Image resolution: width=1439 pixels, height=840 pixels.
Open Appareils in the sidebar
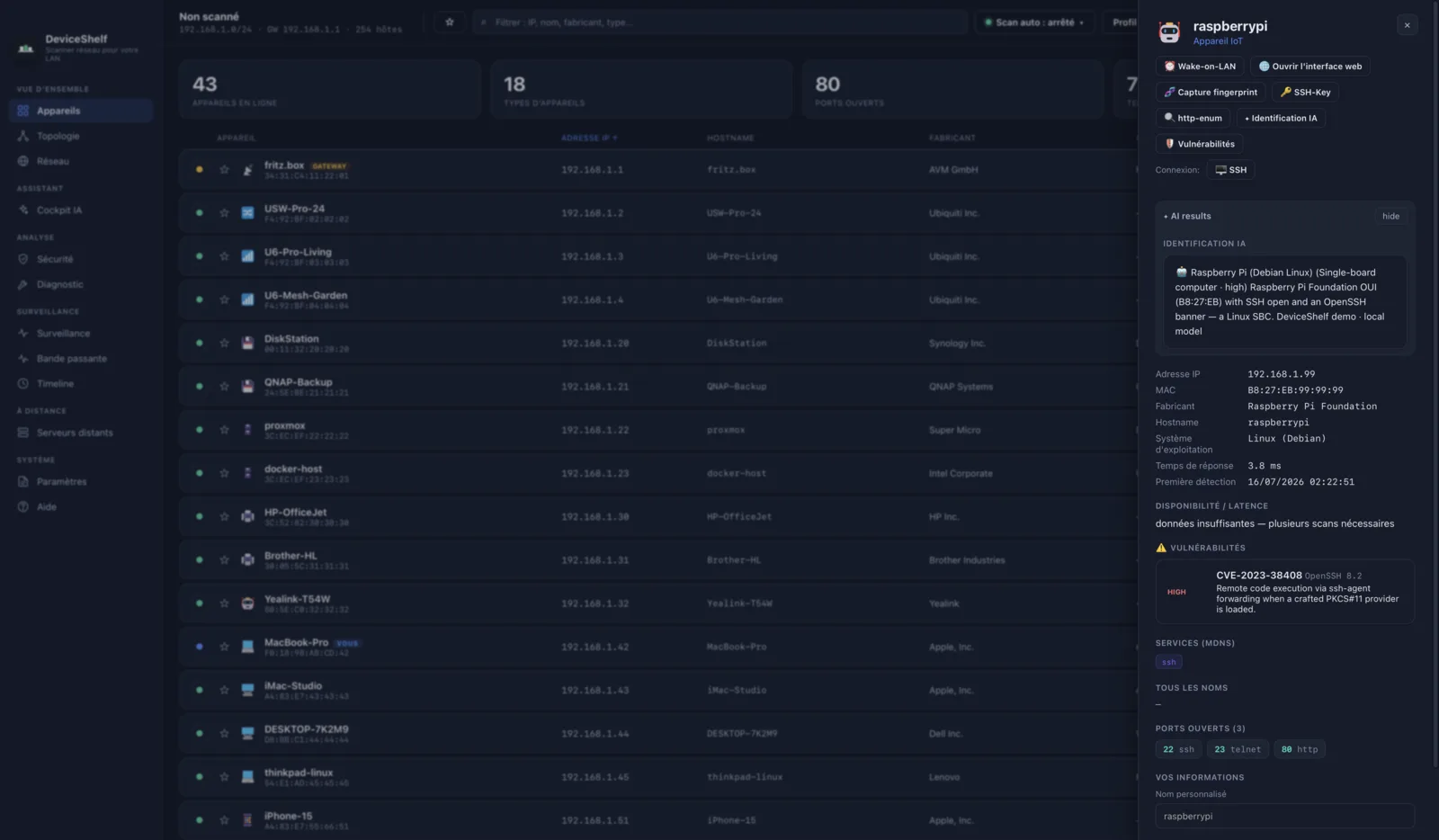click(81, 111)
